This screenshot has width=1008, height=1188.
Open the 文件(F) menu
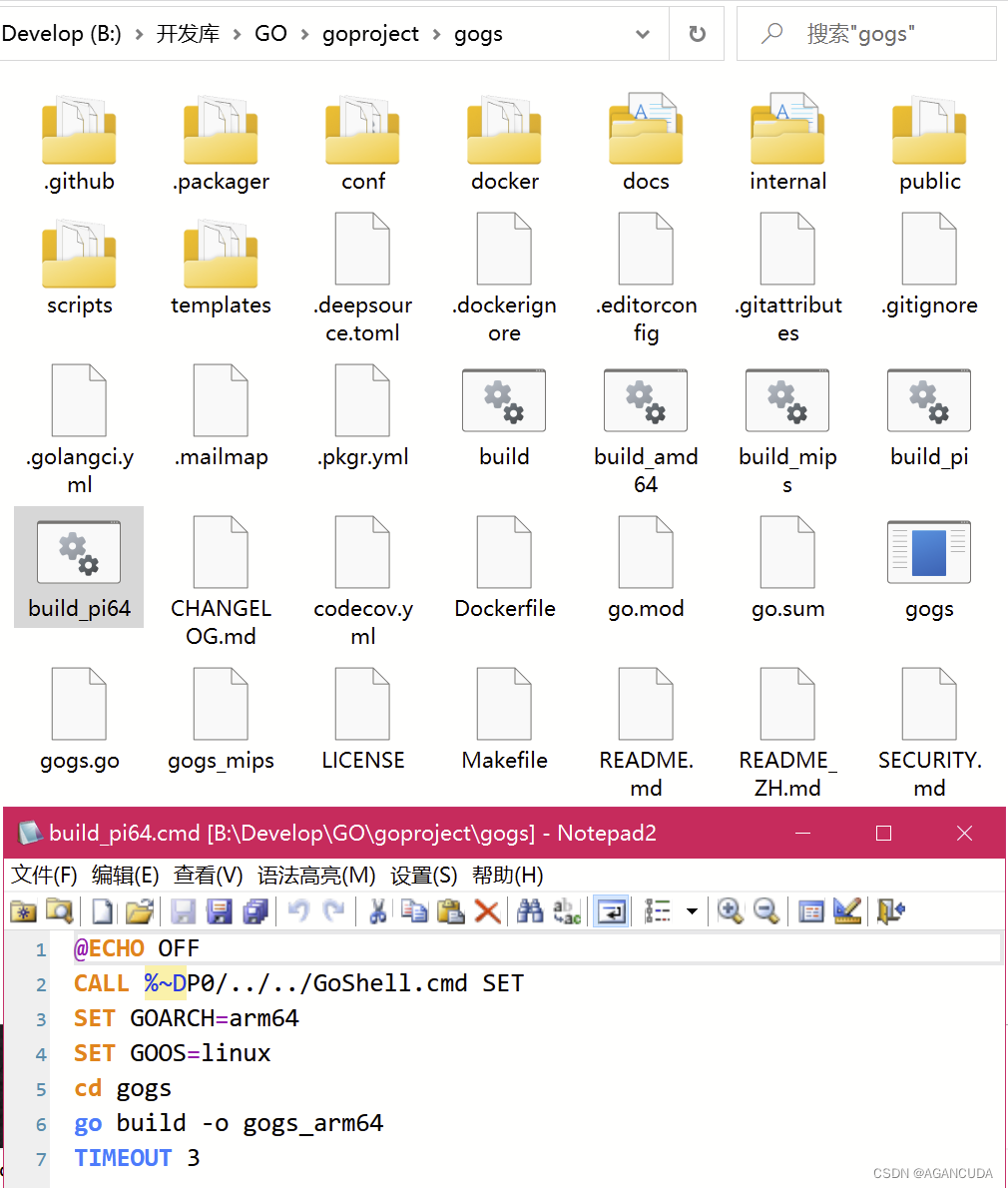[44, 876]
